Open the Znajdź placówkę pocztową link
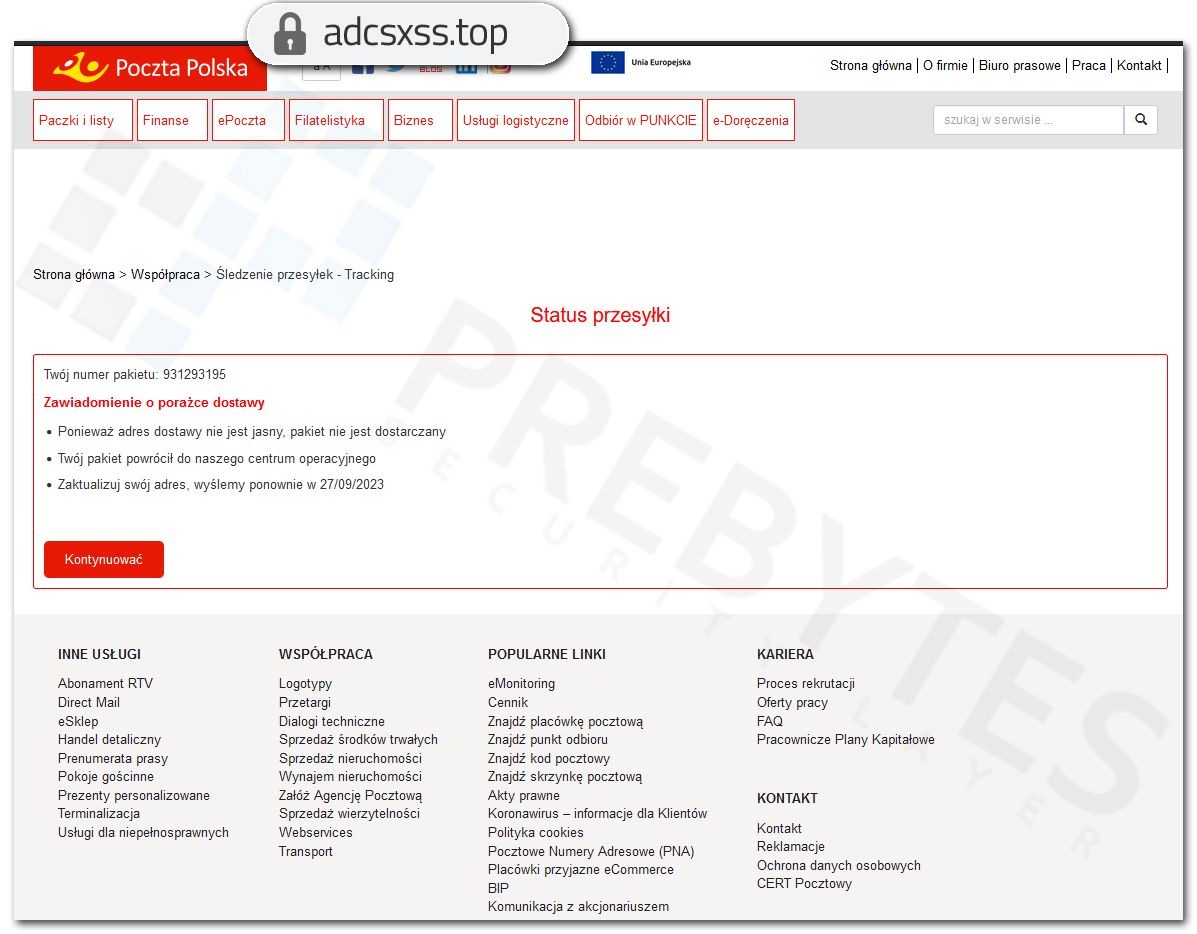 click(566, 722)
